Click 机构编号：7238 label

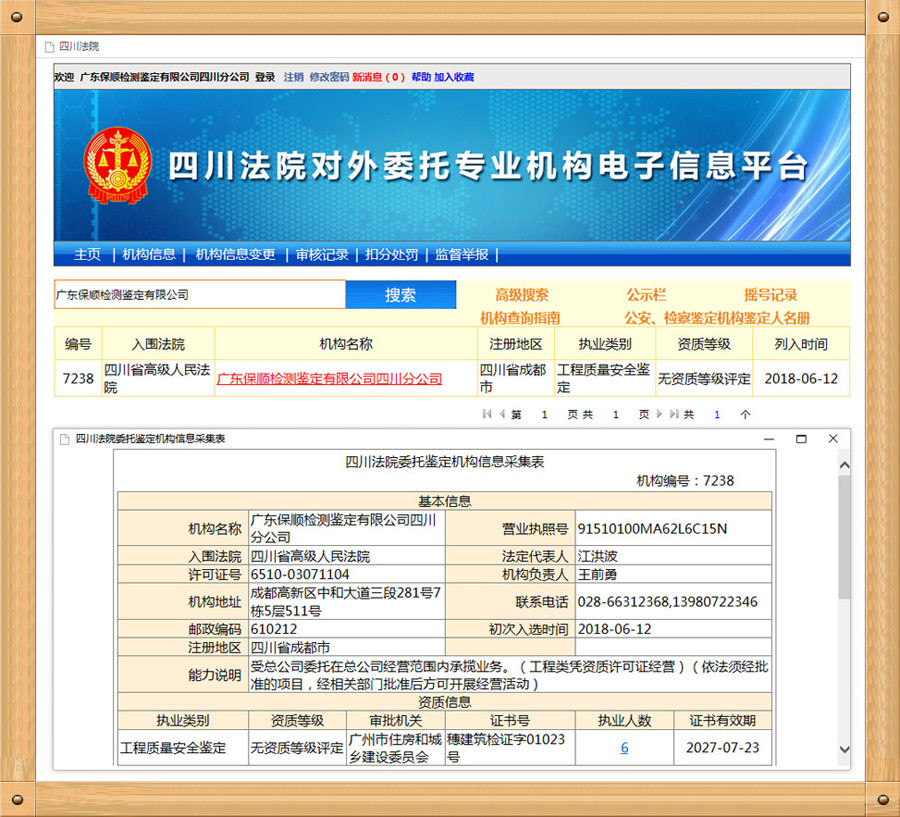click(x=685, y=481)
